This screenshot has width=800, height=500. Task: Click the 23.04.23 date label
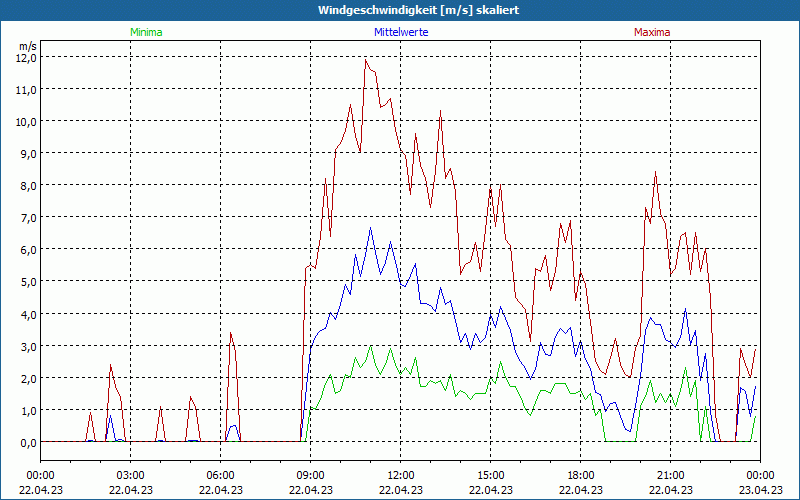click(760, 490)
